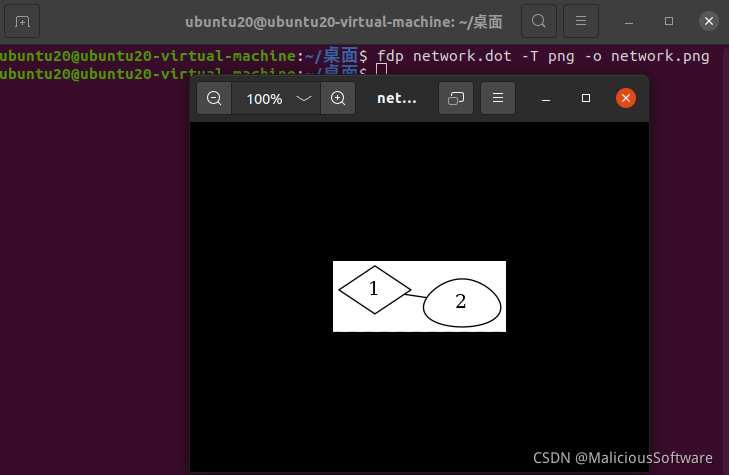Click the ellipse node labeled 2
The width and height of the screenshot is (729, 475).
coord(462,303)
